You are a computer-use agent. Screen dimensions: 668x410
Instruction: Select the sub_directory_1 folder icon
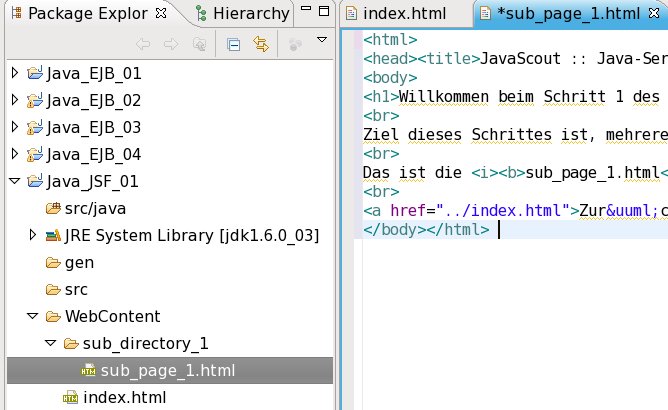click(x=71, y=344)
